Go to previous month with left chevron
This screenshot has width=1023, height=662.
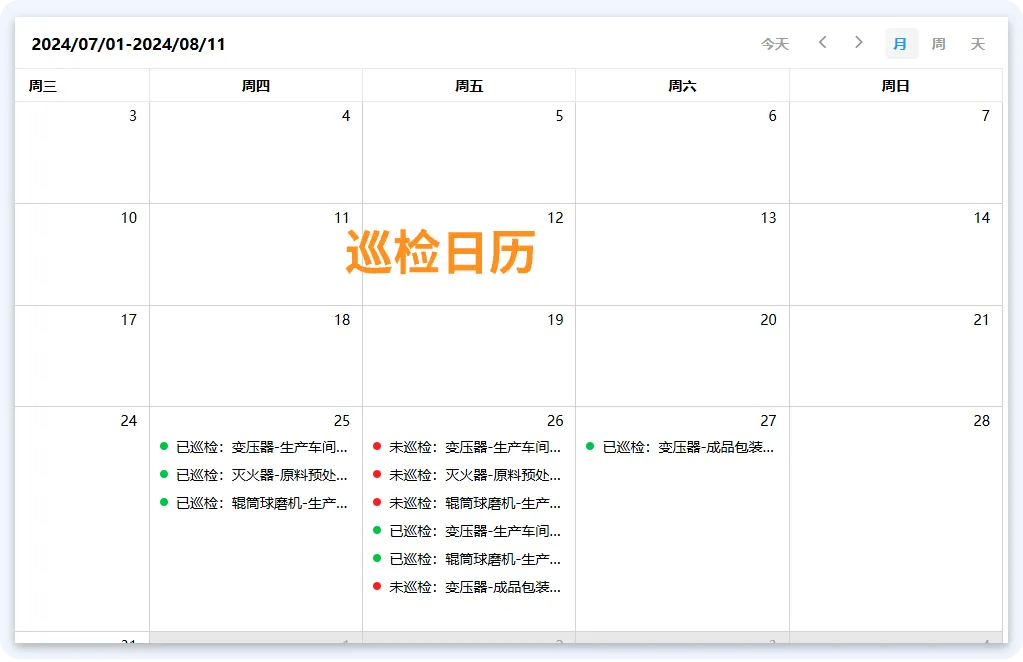click(822, 43)
